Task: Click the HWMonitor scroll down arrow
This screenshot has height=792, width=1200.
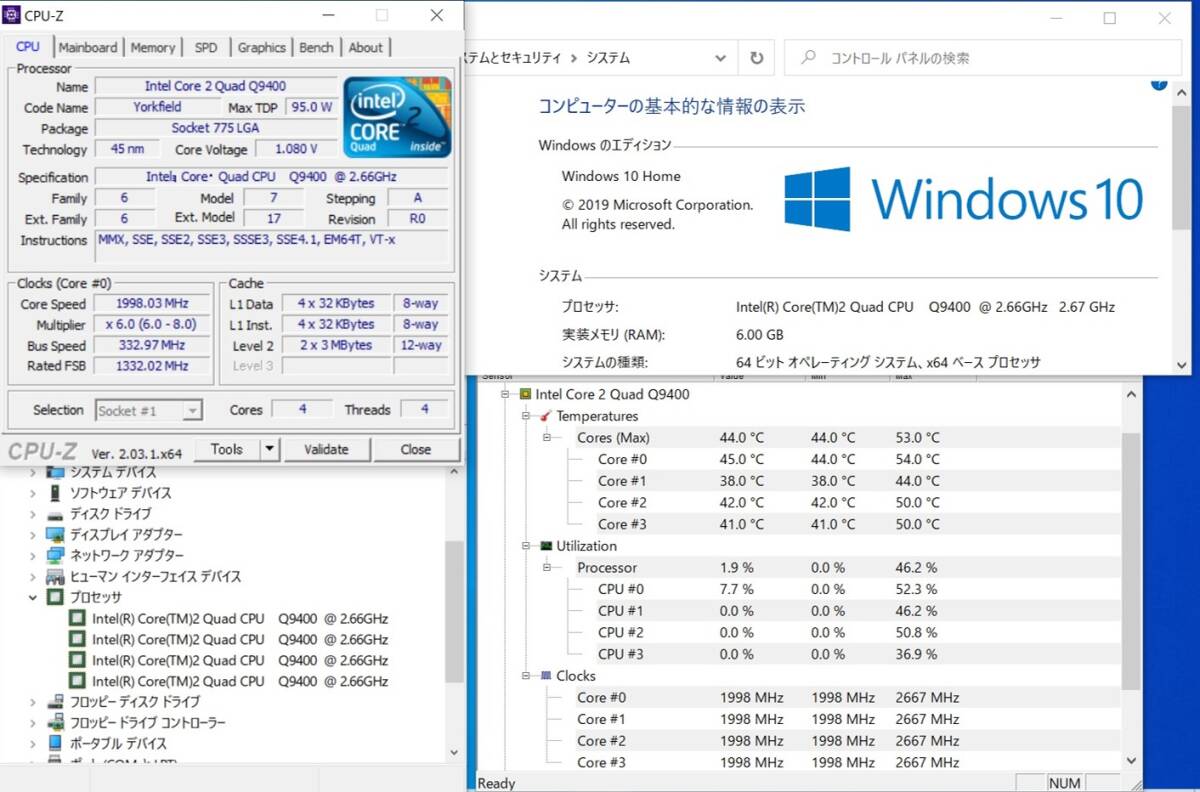Action: coord(1130,761)
